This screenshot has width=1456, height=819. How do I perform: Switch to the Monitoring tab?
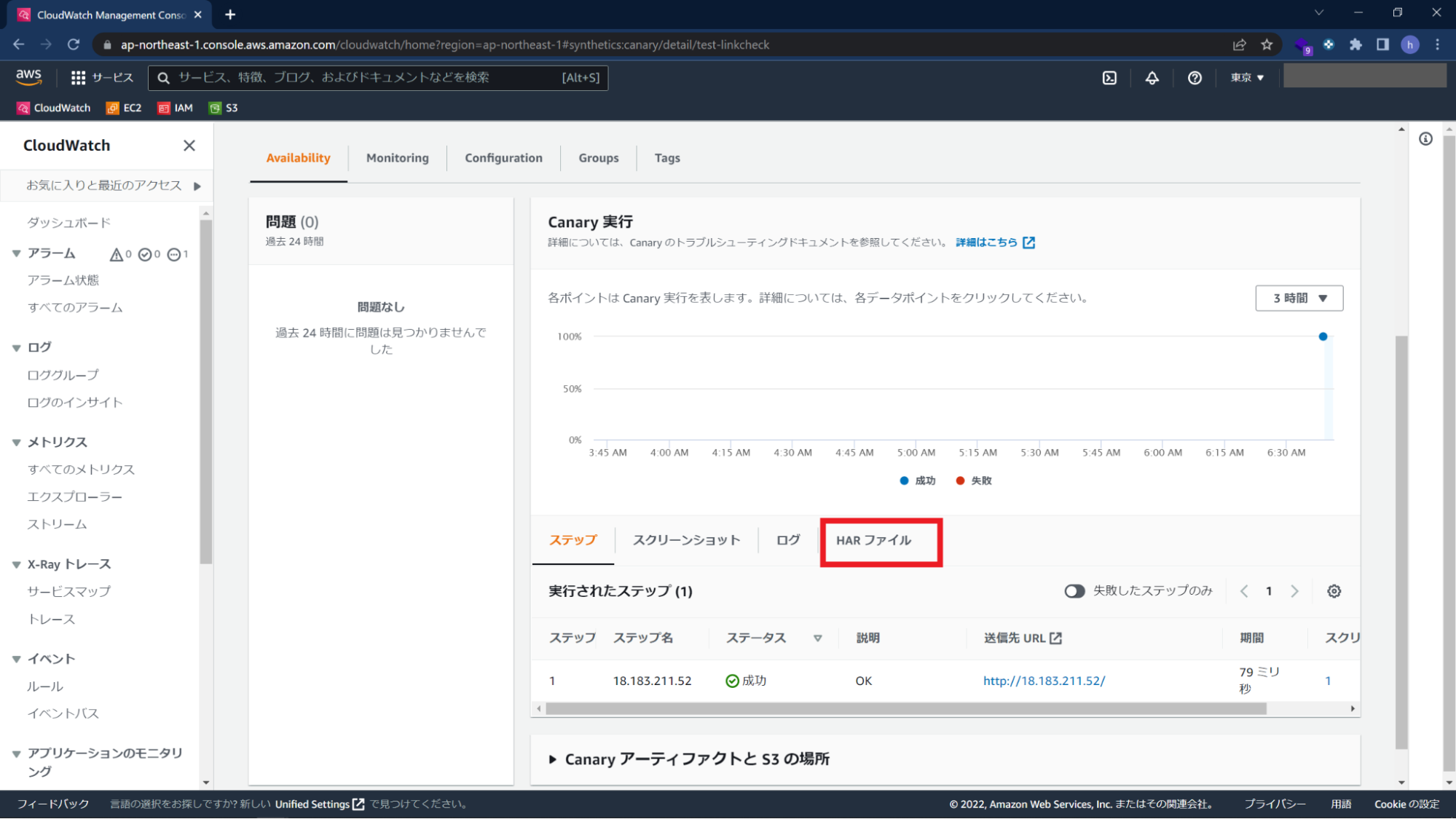pos(397,158)
